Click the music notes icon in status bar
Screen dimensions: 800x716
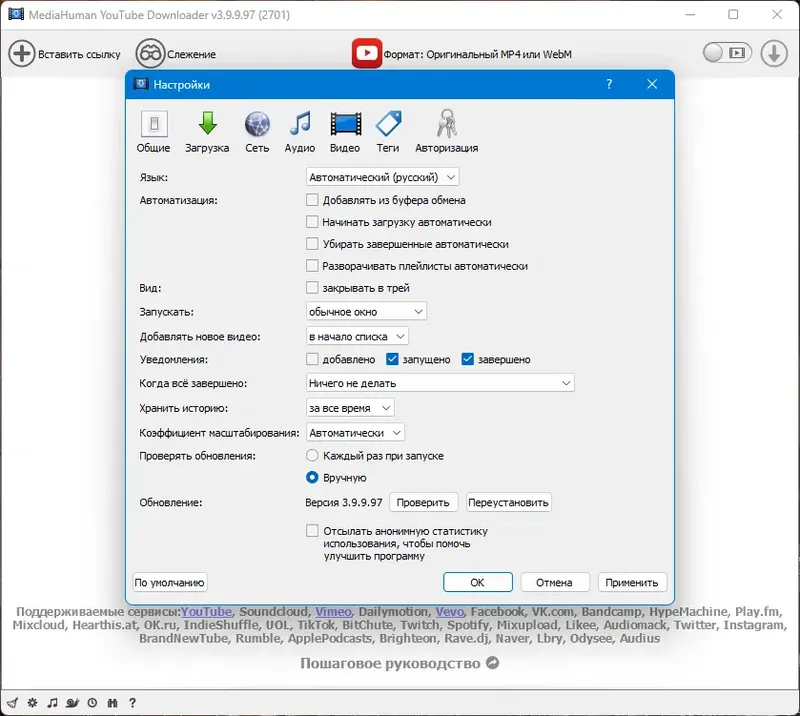(52, 703)
